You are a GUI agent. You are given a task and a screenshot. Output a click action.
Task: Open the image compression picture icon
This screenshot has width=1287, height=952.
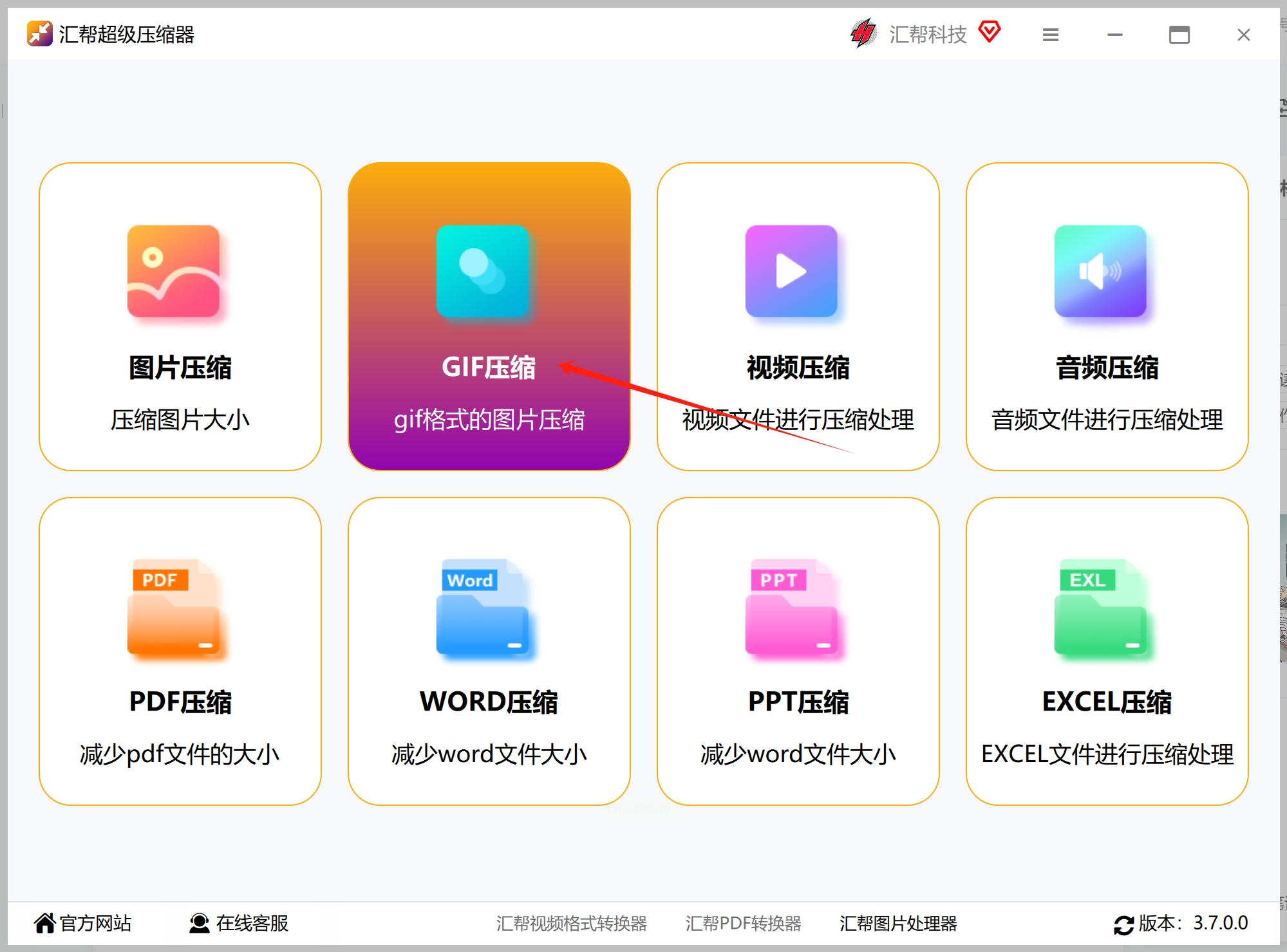point(173,271)
